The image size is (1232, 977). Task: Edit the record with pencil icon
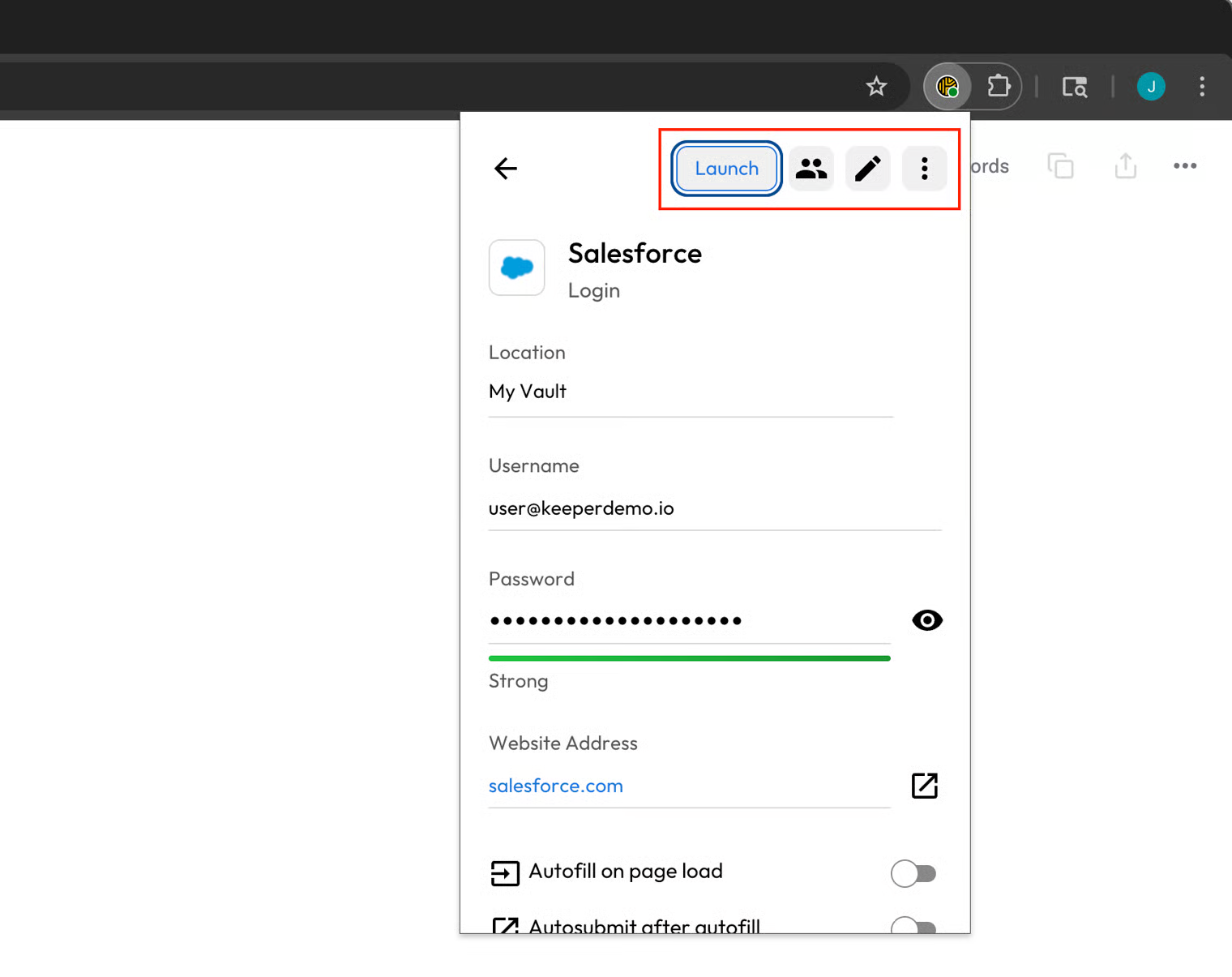(x=867, y=169)
